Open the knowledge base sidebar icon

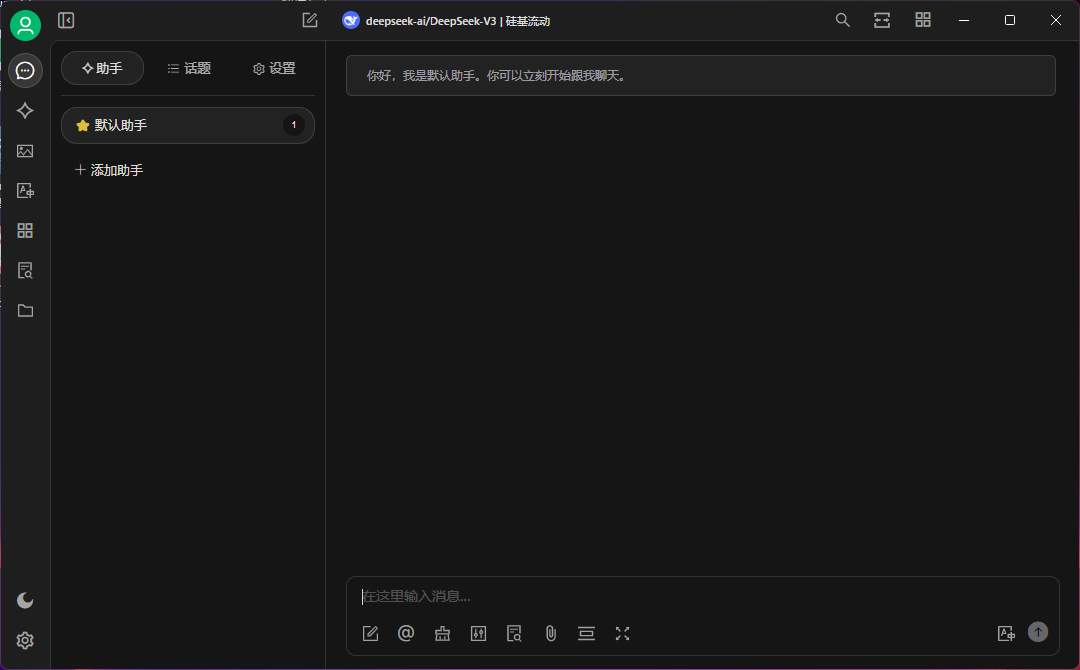25,271
